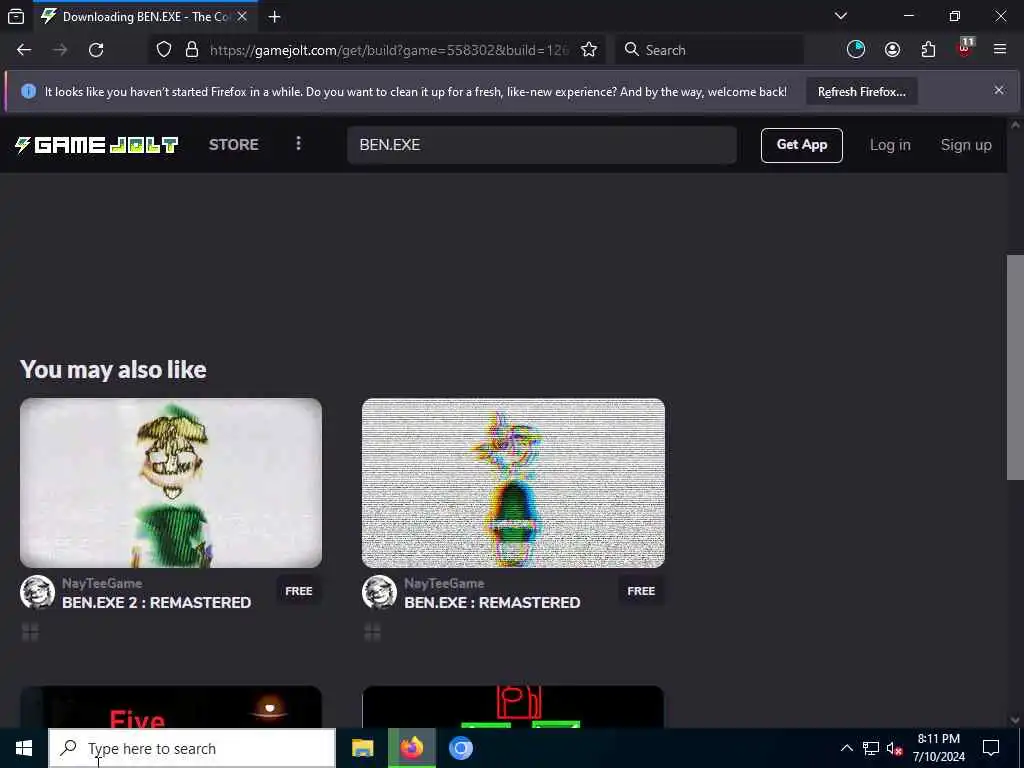Click the page's vertical scrollbar thumb
The image size is (1024, 768).
tap(1014, 367)
